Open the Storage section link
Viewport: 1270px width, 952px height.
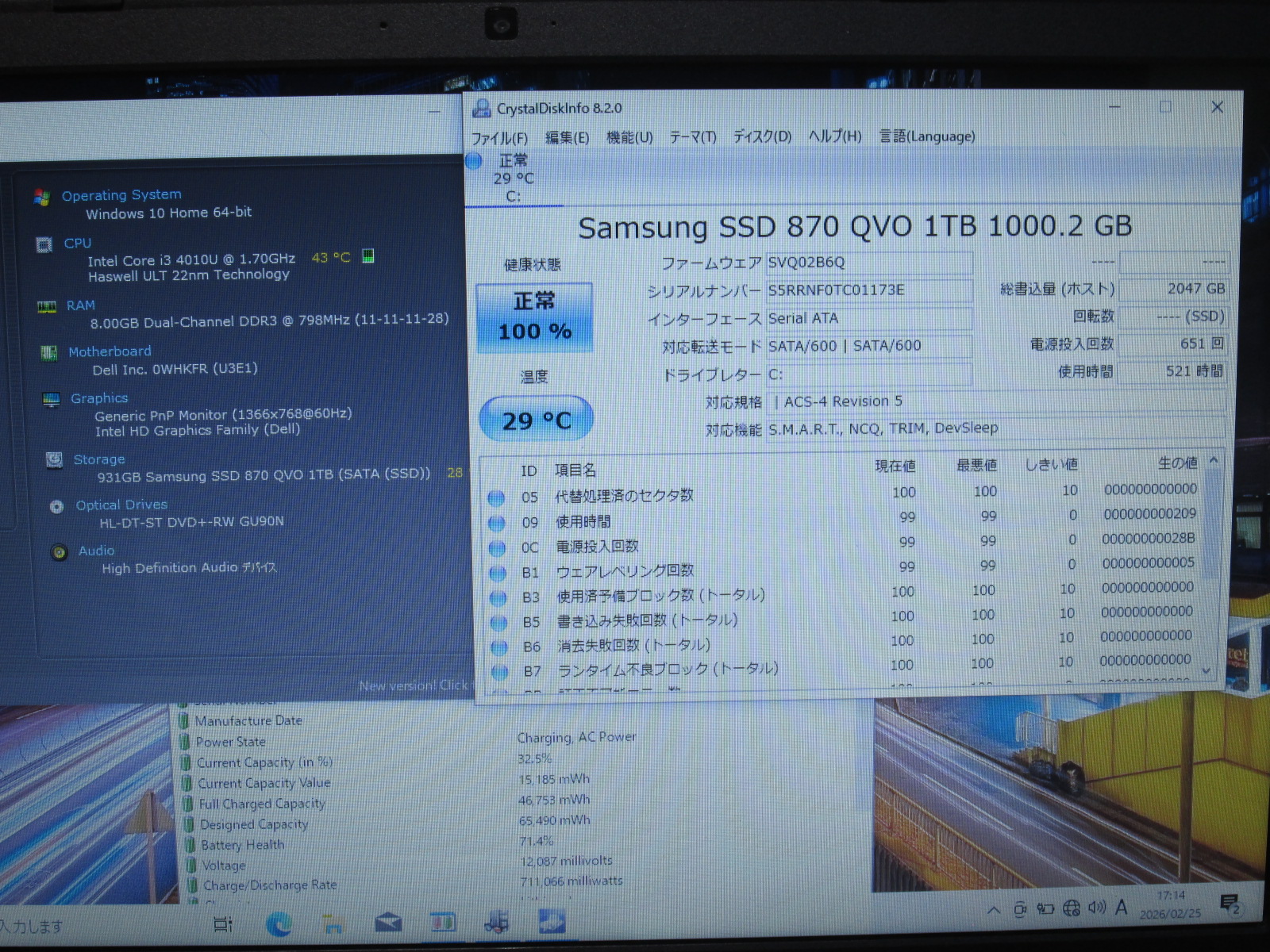(x=99, y=459)
